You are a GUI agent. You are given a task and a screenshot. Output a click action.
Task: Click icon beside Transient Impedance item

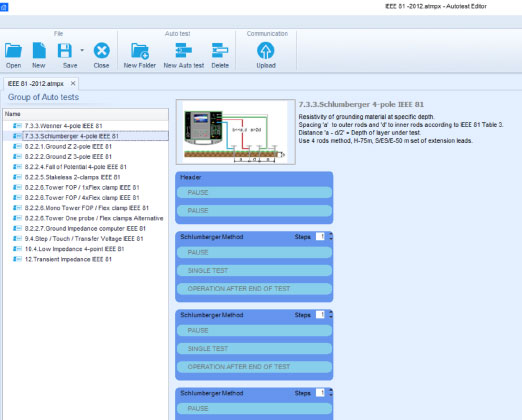click(17, 259)
